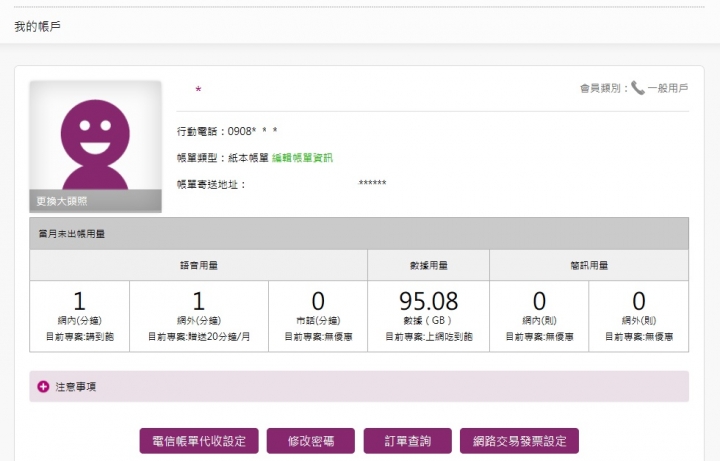This screenshot has width=720, height=461.
Task: Click the 注意事項 label text
Action: point(76,387)
